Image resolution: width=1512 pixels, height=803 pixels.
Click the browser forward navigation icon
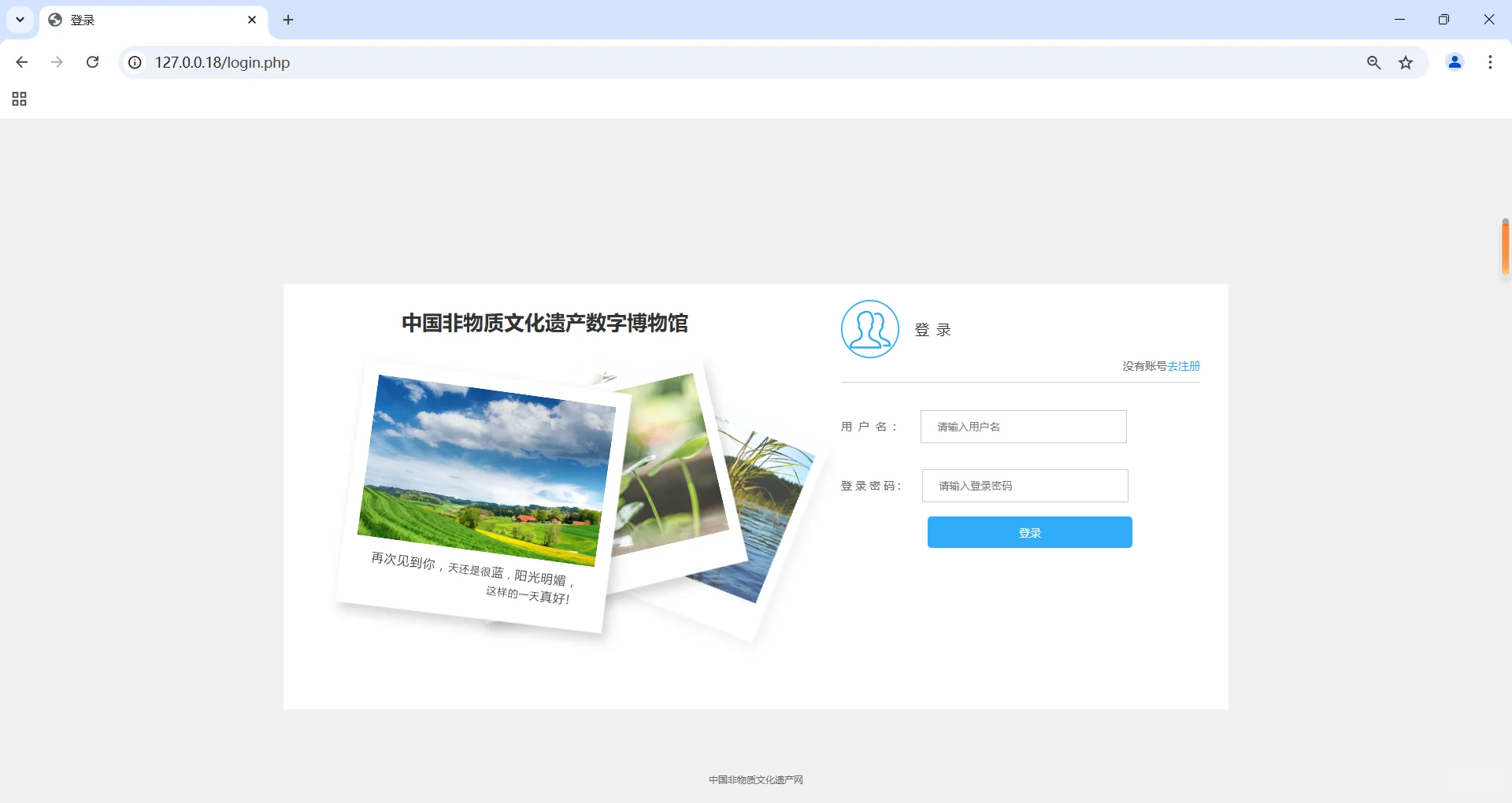(57, 62)
